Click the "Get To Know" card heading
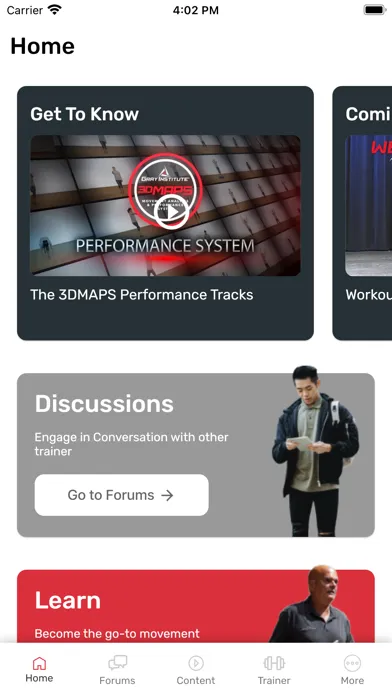This screenshot has height=696, width=392. [x=84, y=114]
